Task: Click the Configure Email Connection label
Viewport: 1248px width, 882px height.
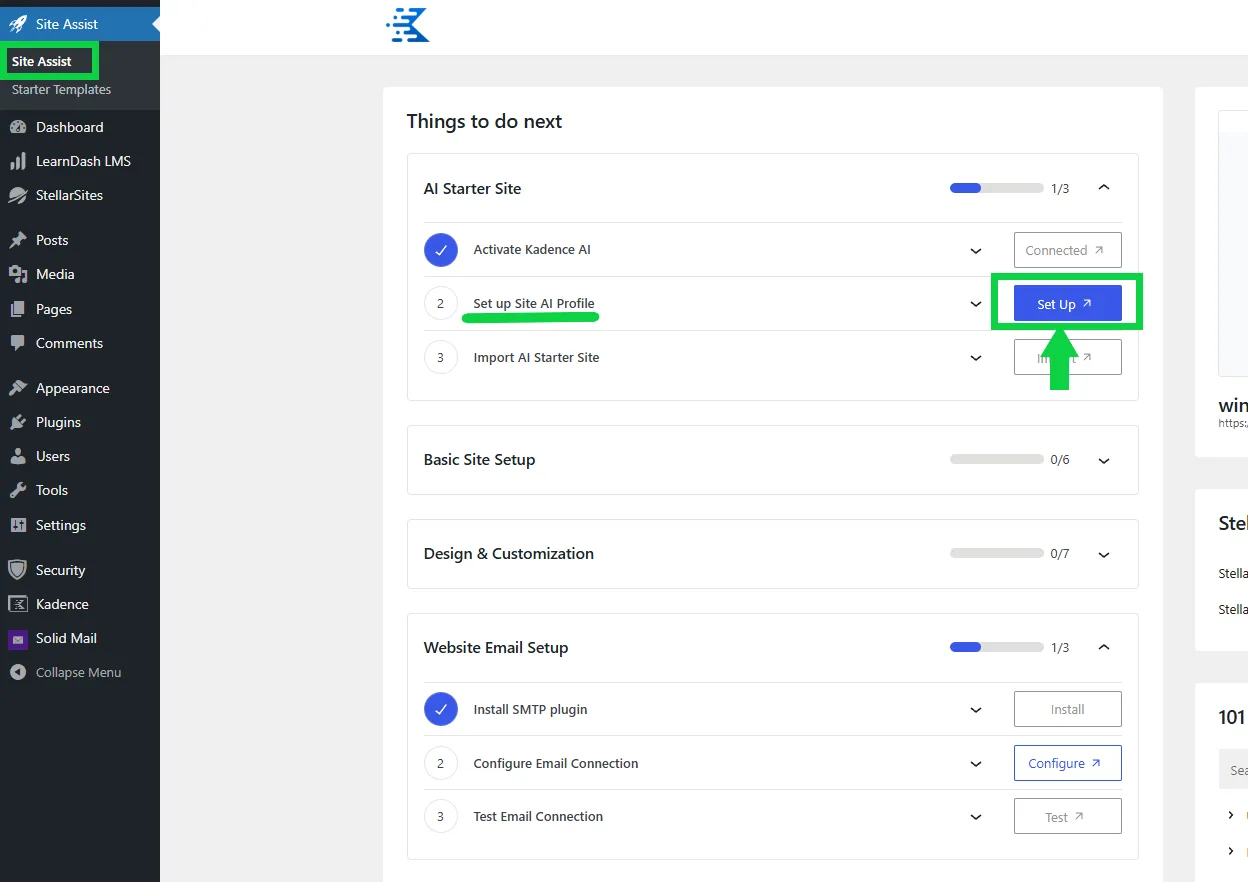Action: coord(556,763)
